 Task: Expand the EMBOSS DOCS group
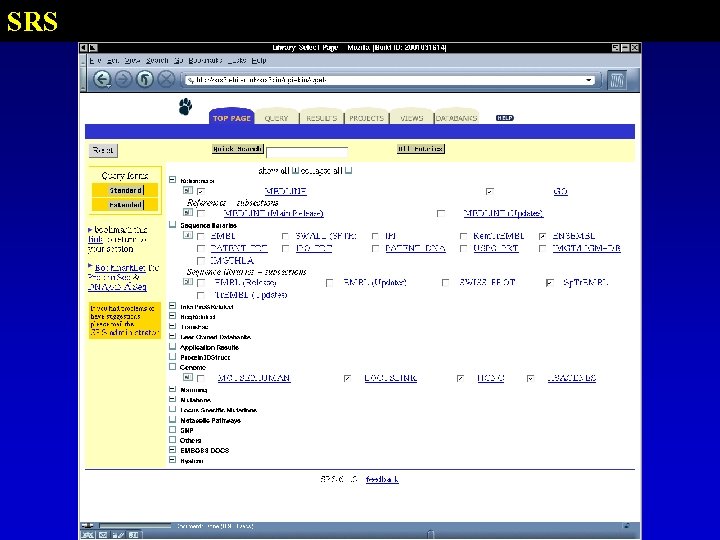click(173, 450)
